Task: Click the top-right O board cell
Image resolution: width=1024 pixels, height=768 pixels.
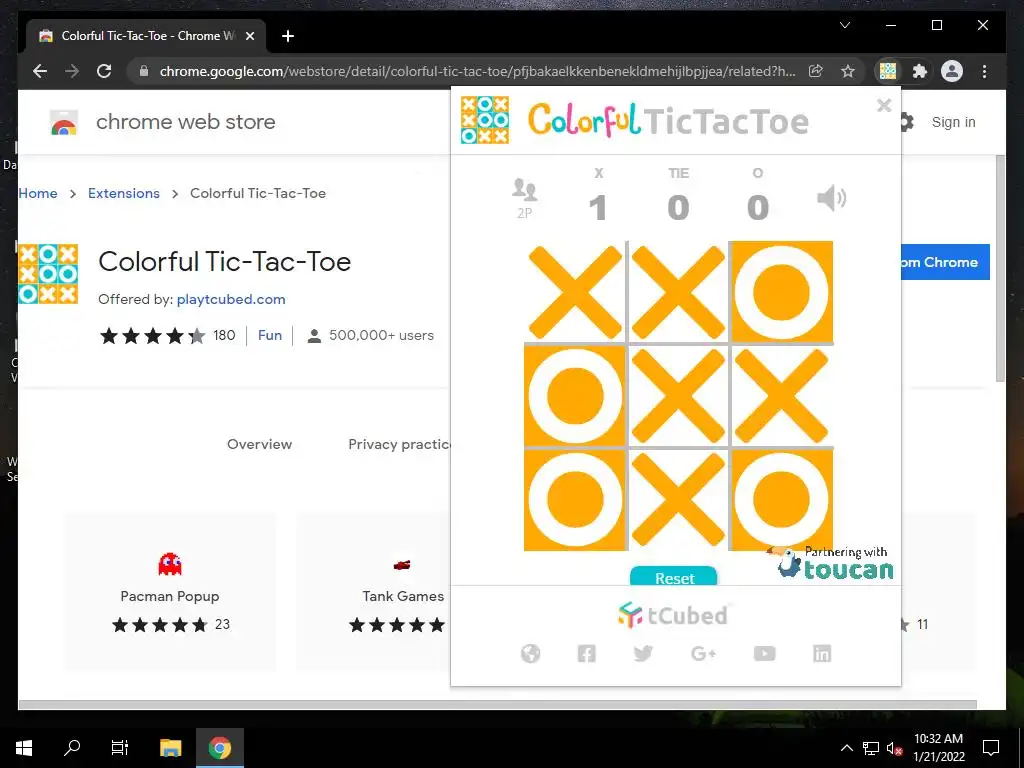Action: pos(782,292)
